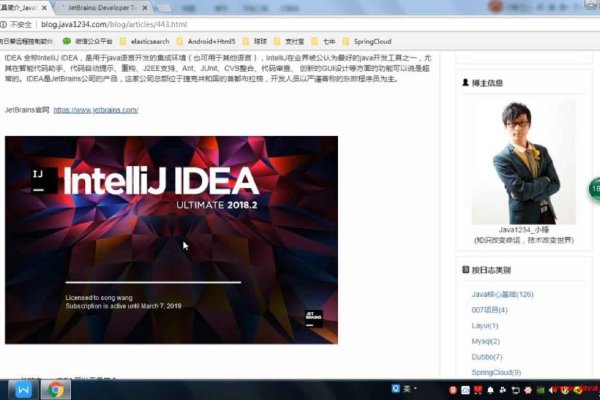Click the 博主信息 panel heading
Viewport: 600px width, 400px height.
[x=483, y=83]
